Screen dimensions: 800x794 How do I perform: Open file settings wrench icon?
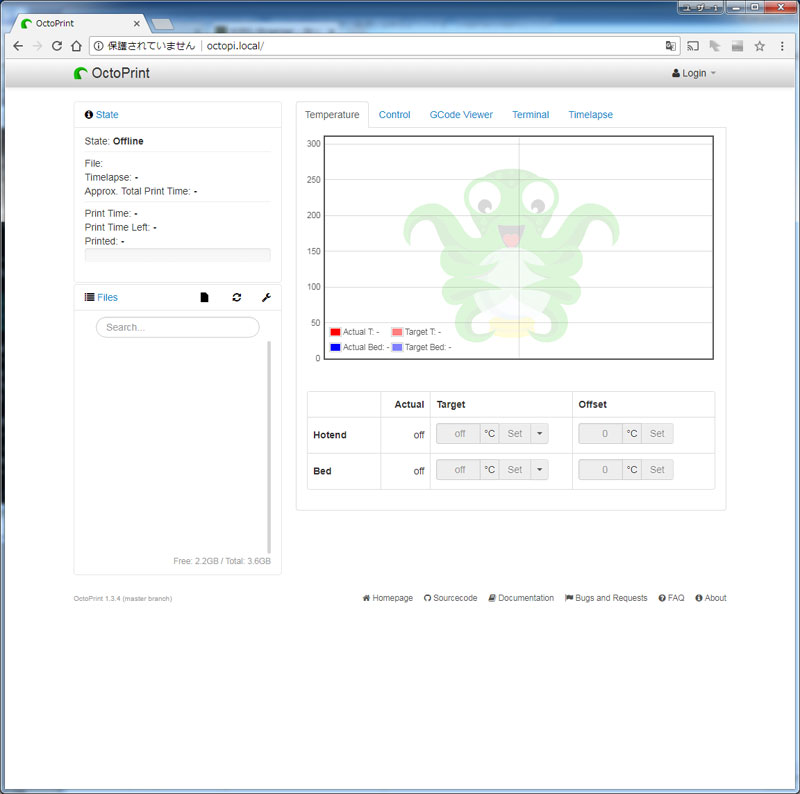266,297
